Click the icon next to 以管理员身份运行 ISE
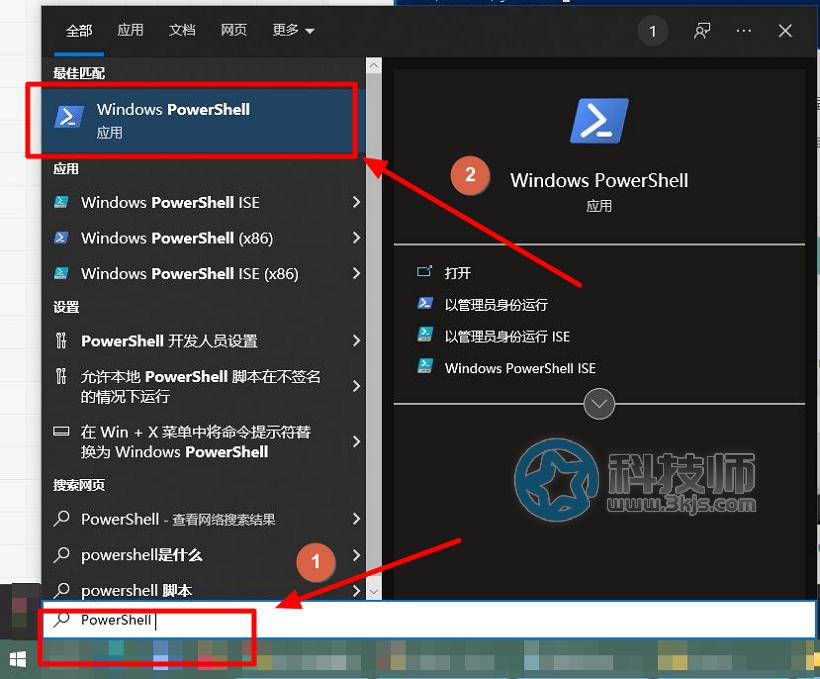Screen dimensions: 820x679 pos(425,335)
